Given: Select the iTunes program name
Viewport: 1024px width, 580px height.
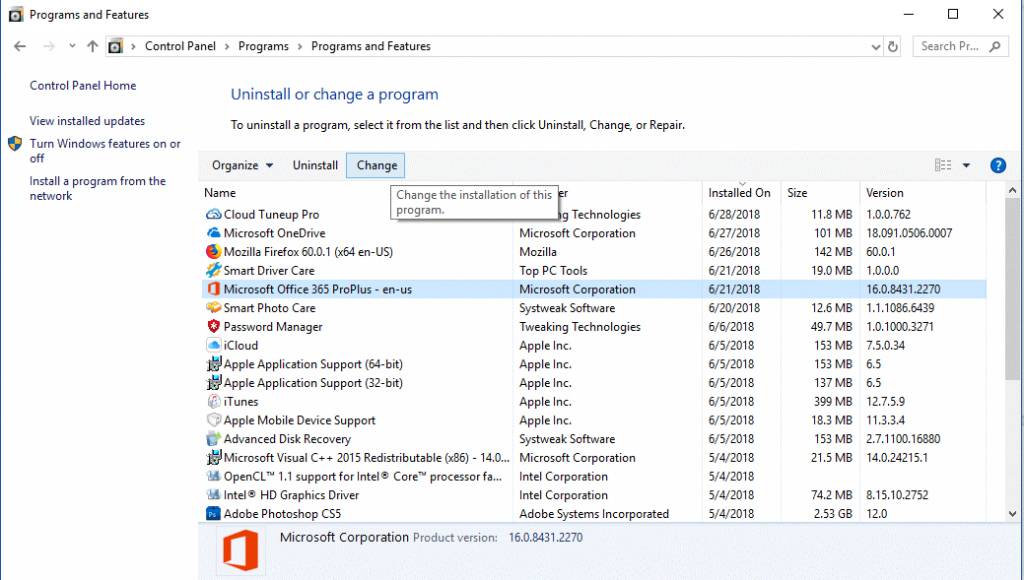Looking at the screenshot, I should pyautogui.click(x=240, y=401).
